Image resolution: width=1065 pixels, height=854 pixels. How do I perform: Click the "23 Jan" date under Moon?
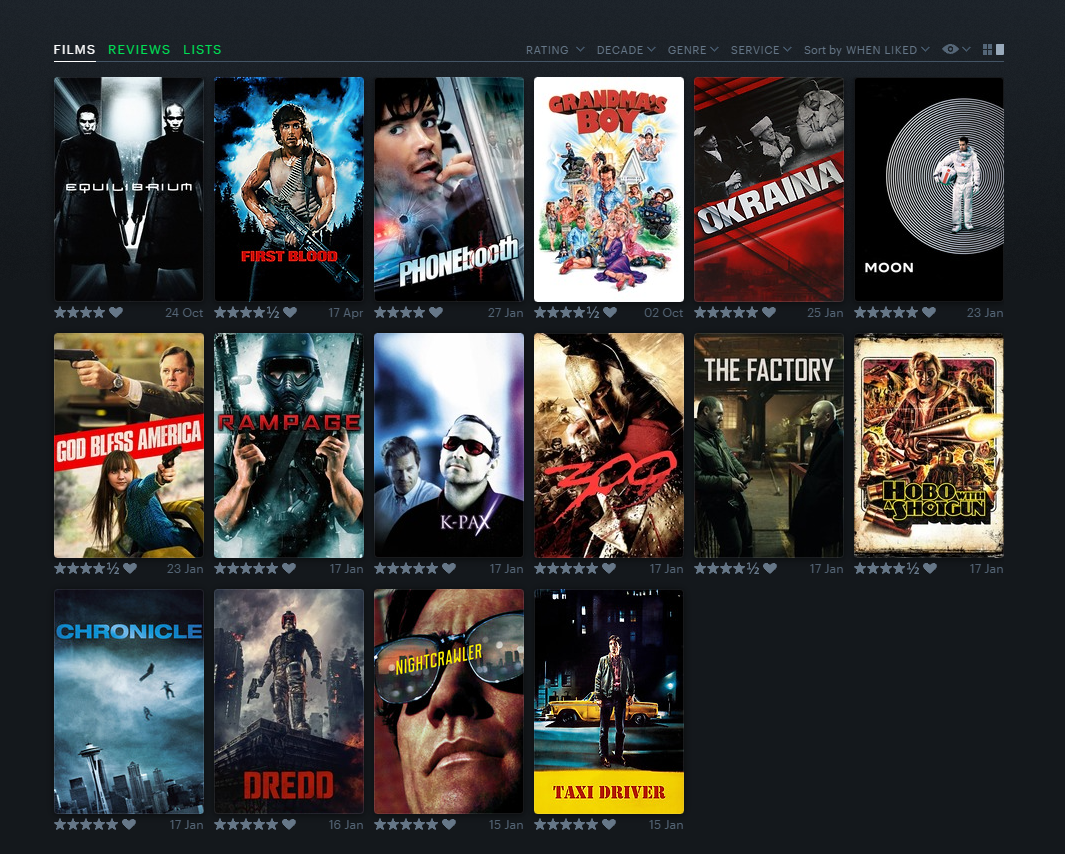click(x=985, y=313)
